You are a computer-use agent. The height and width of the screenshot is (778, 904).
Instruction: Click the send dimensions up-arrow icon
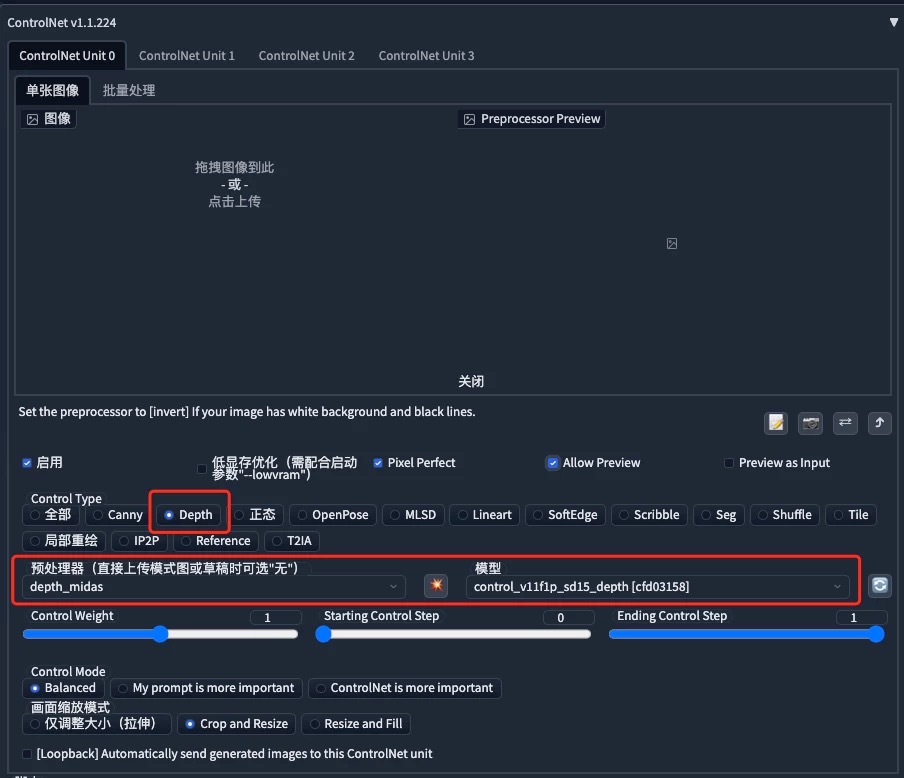click(x=880, y=423)
